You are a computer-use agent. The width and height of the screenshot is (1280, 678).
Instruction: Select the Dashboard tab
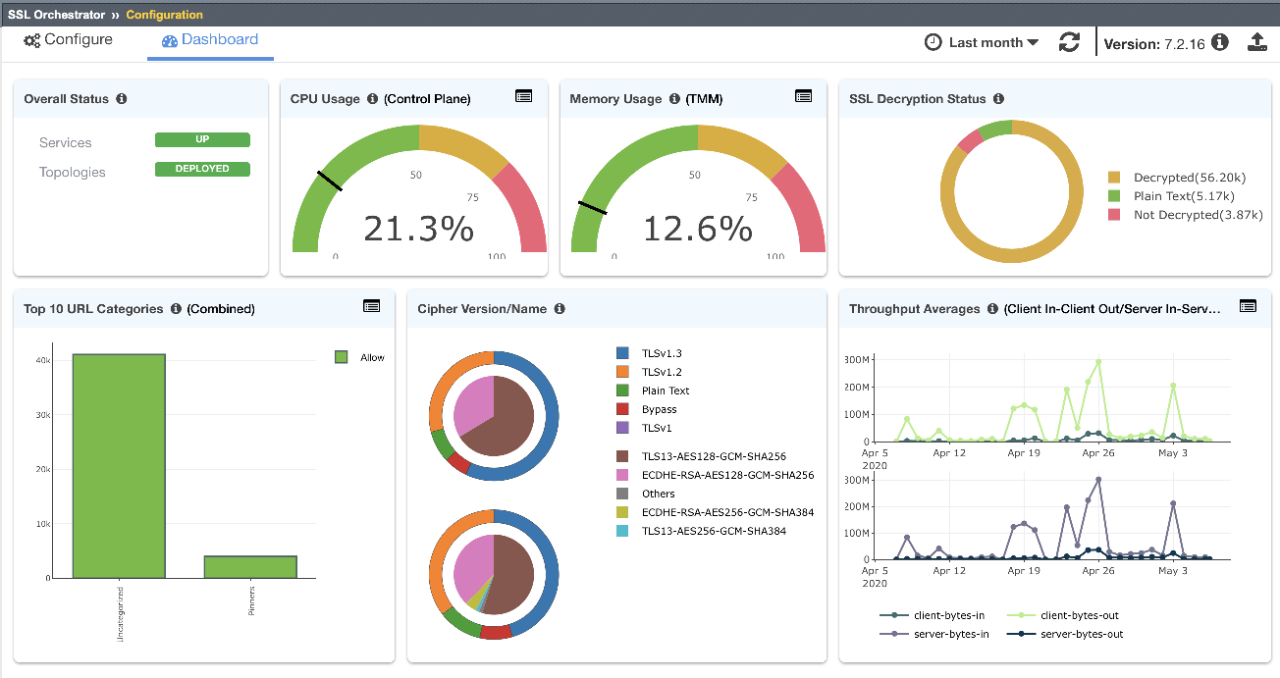(210, 40)
